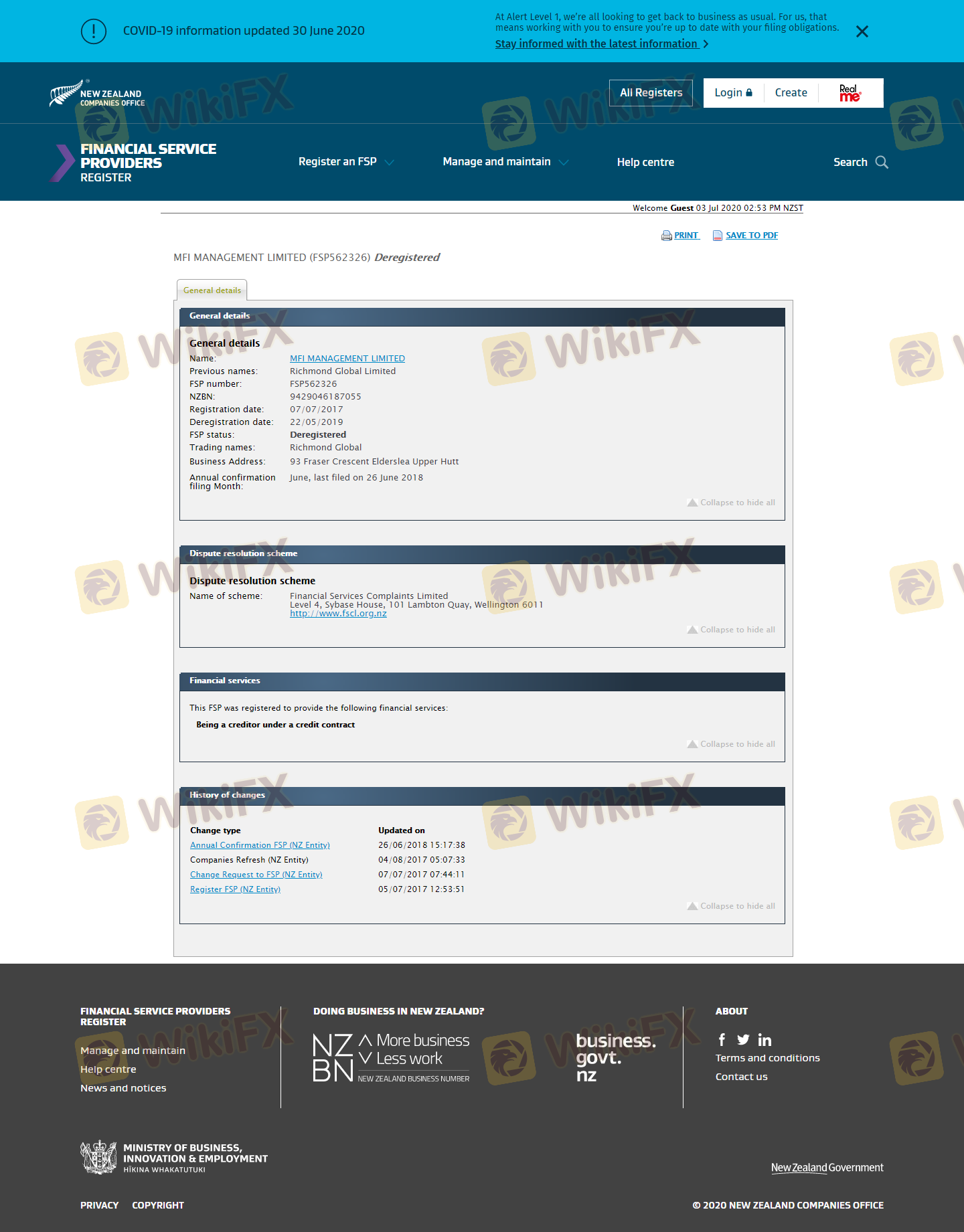Image resolution: width=964 pixels, height=1232 pixels.
Task: Expand the Register an FSP menu
Action: coord(345,162)
